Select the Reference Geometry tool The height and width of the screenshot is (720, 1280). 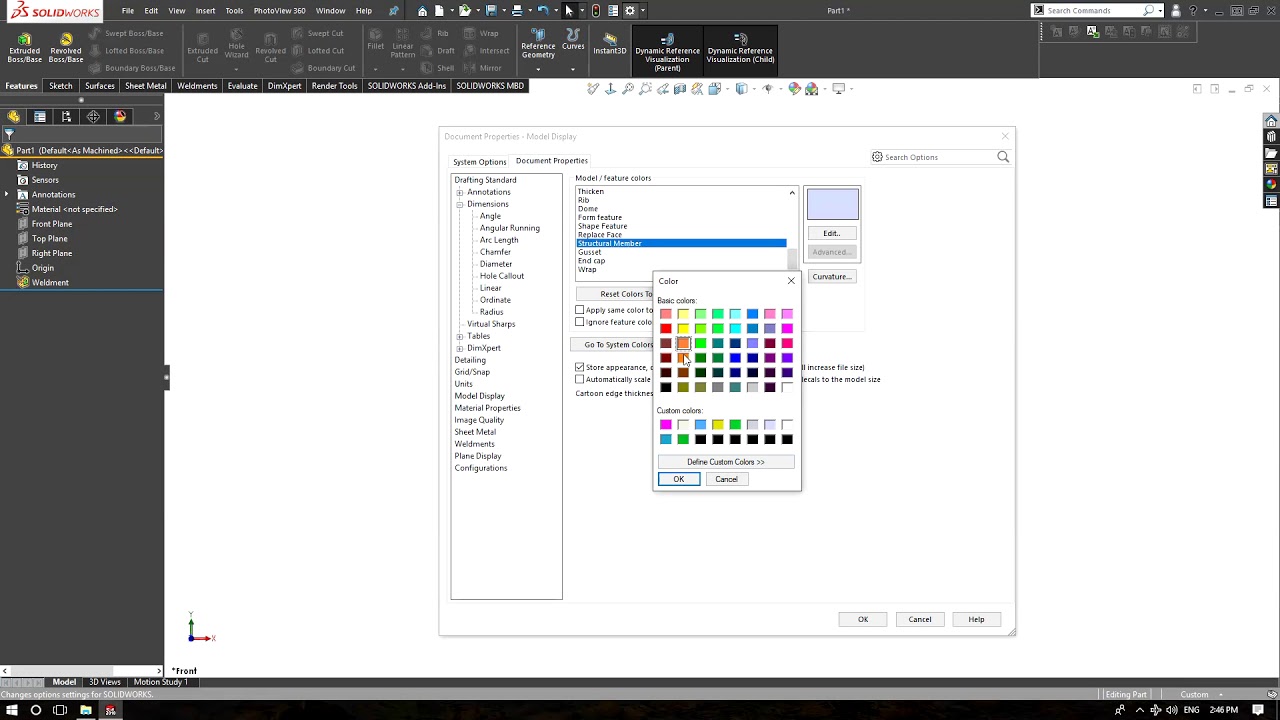coord(538,44)
